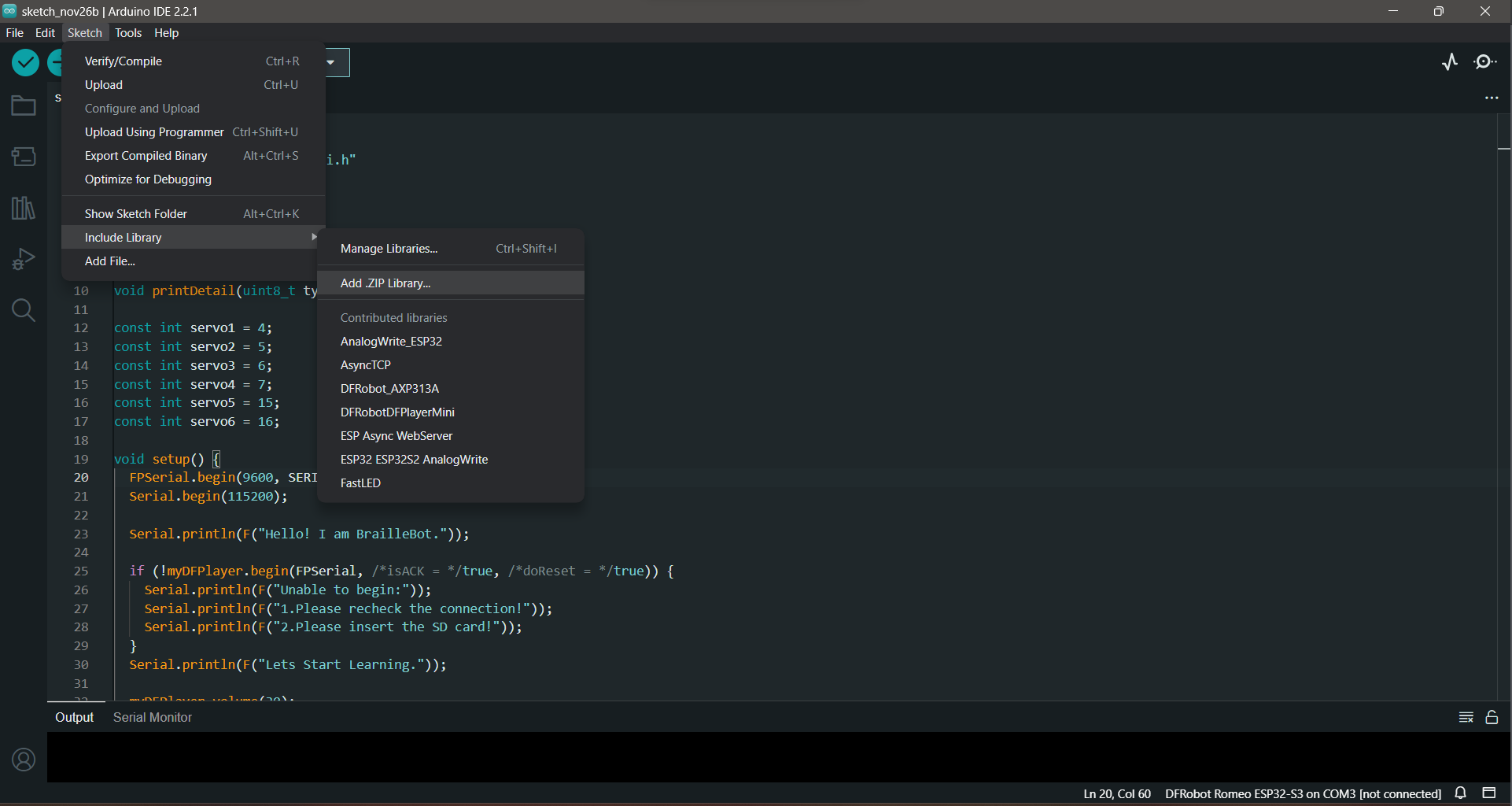Choose Upload from Sketch menu
Image resolution: width=1512 pixels, height=806 pixels.
point(194,85)
